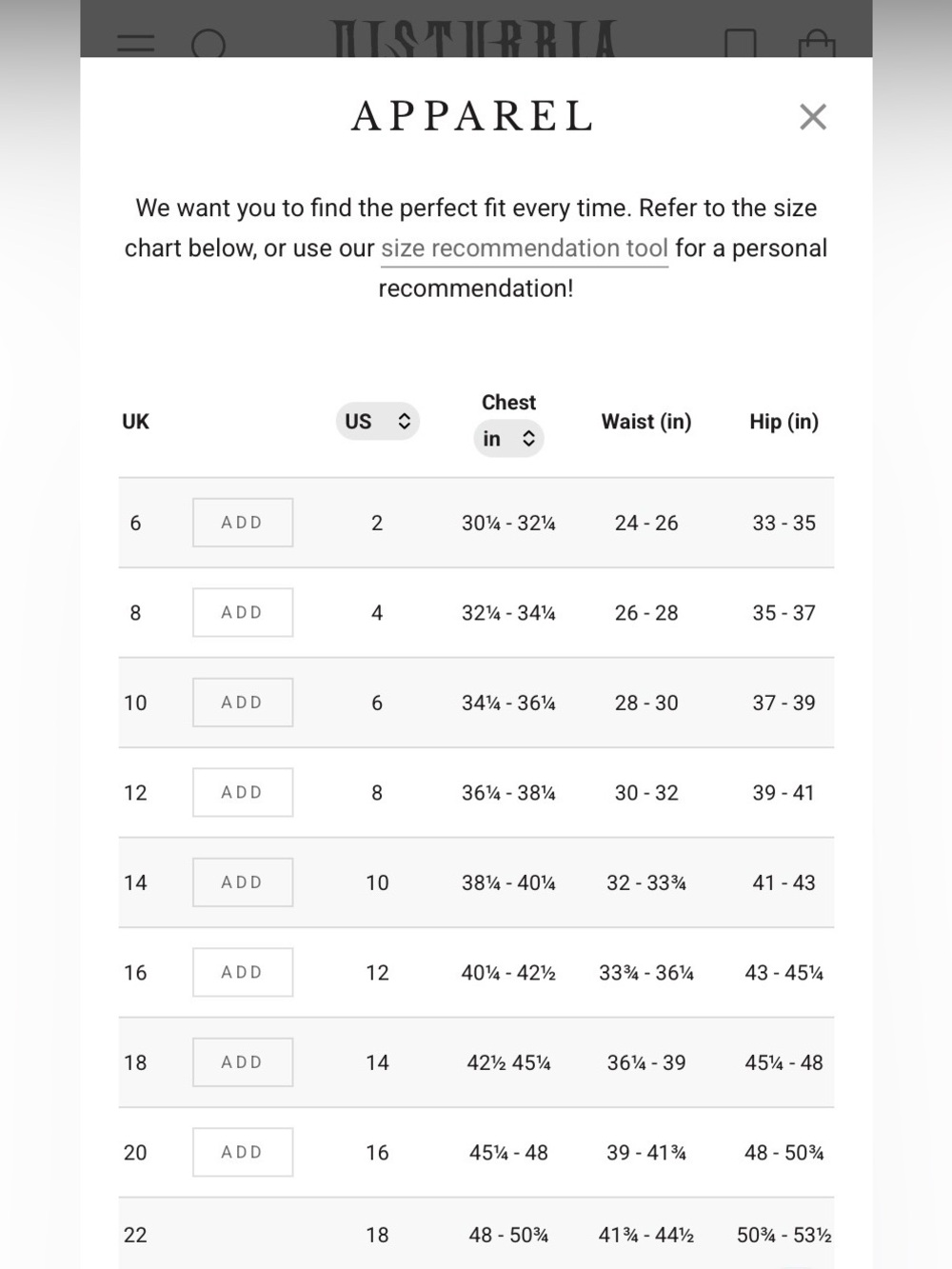Open the shopping bag icon
This screenshot has width=952, height=1269.
coord(817,44)
